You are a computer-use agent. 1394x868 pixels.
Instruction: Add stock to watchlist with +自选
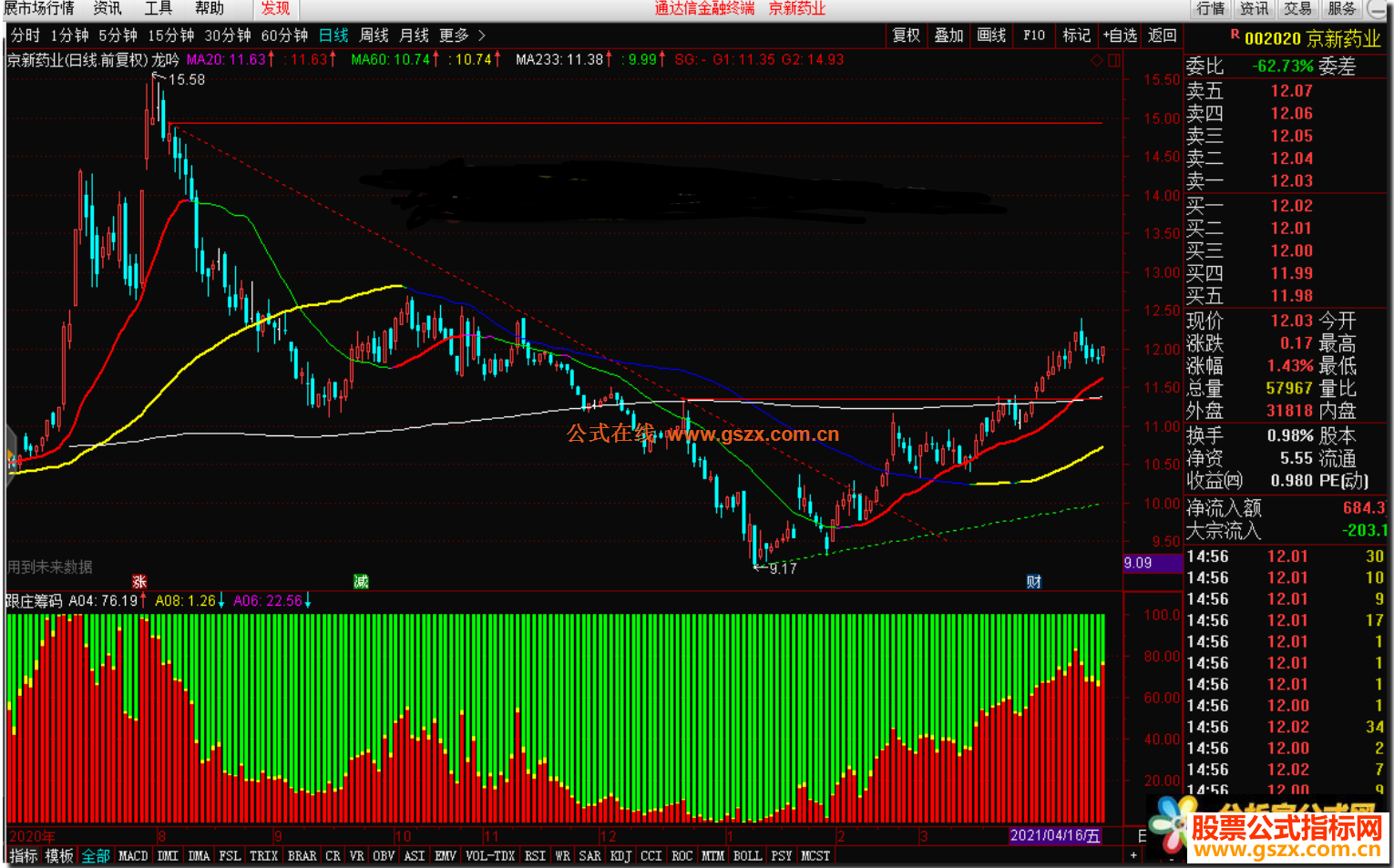pyautogui.click(x=1120, y=36)
